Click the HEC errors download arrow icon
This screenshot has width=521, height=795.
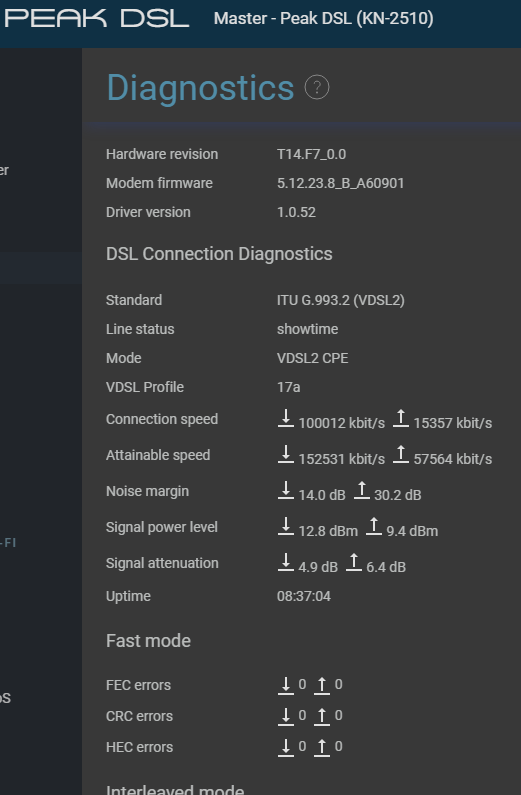[286, 747]
